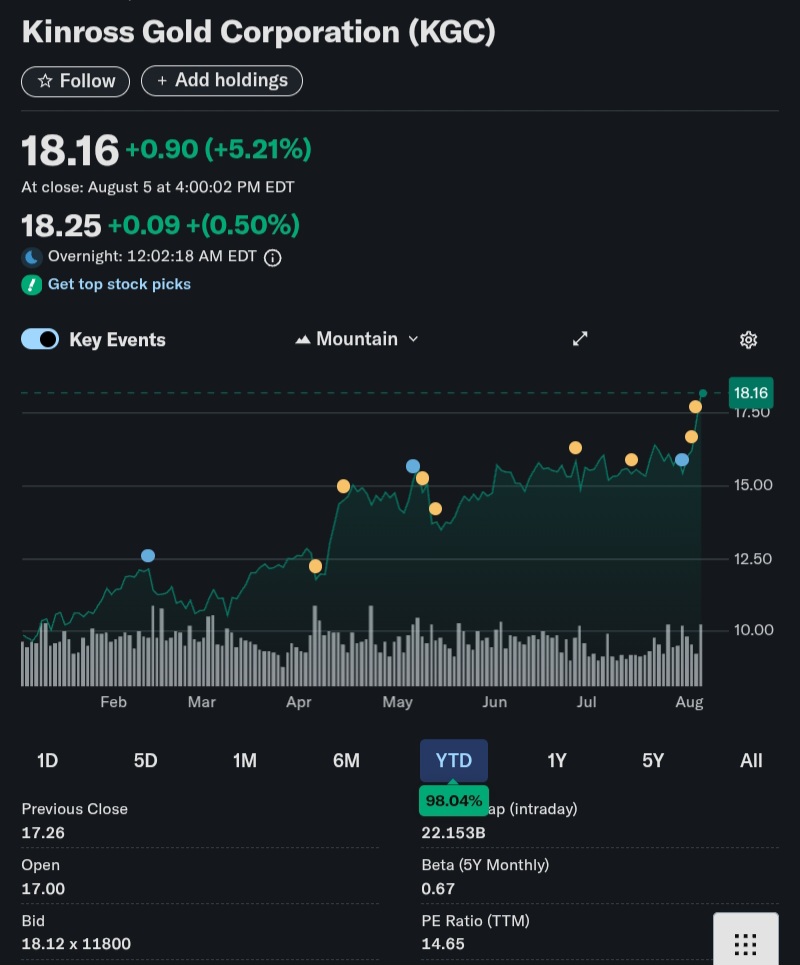Click the overnight moon icon
Screen dimensions: 800x965
point(32,257)
